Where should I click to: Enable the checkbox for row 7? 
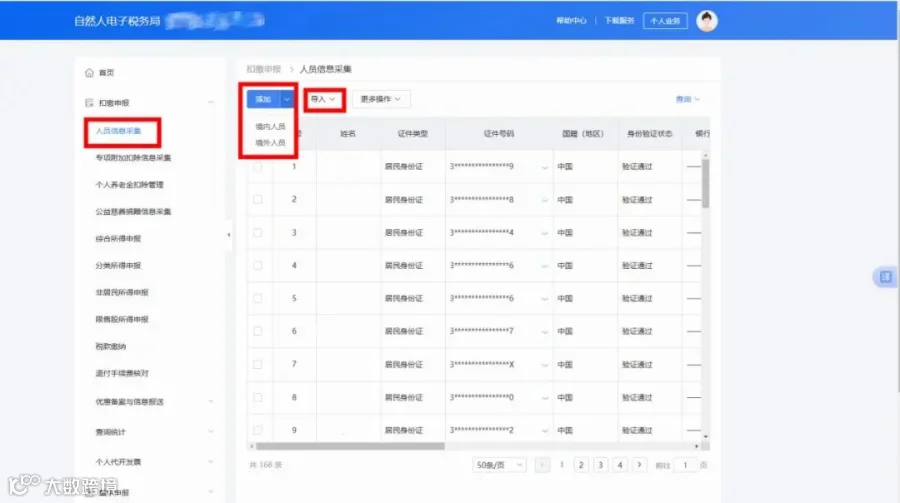point(258,365)
